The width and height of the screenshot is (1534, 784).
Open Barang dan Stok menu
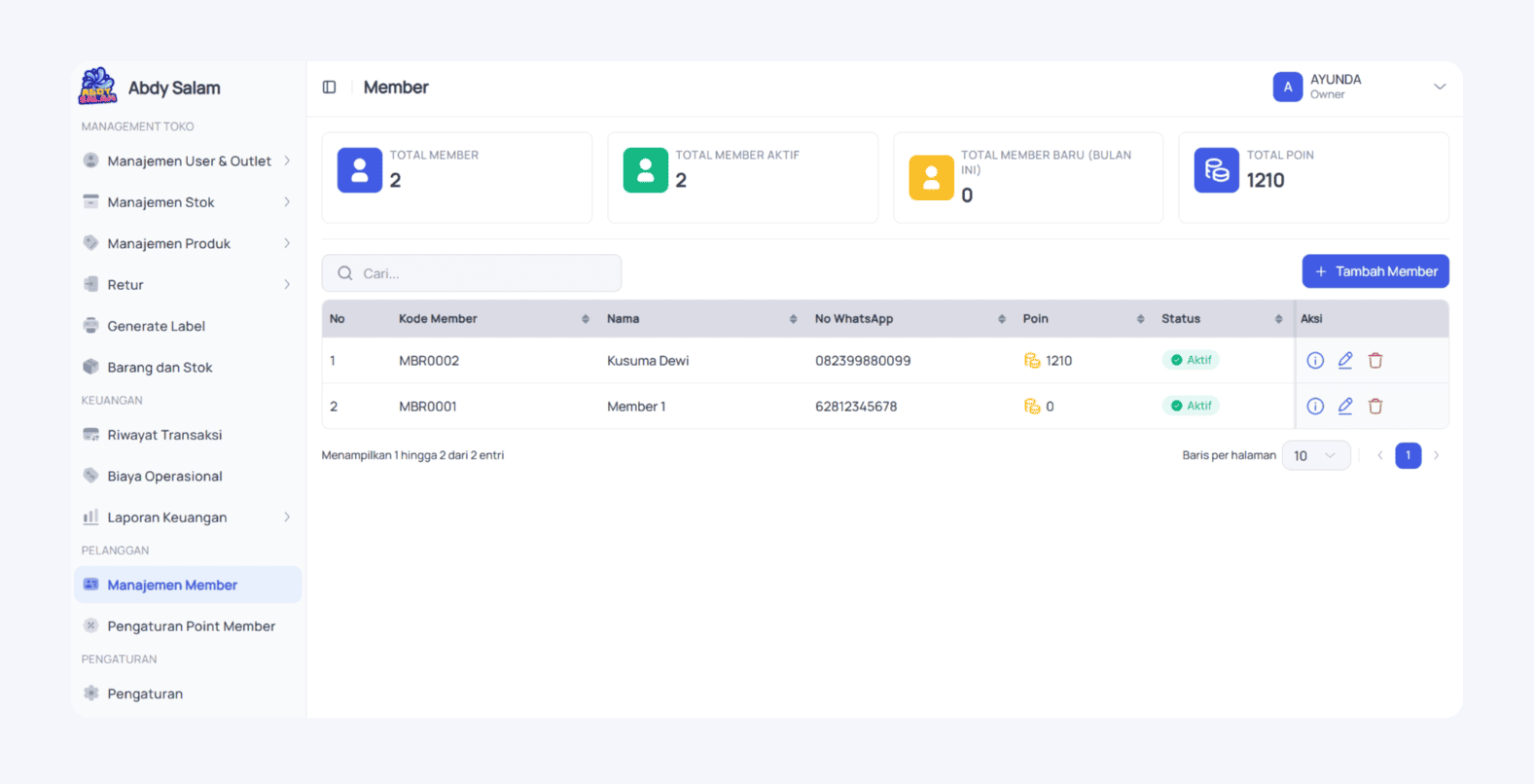(188, 368)
